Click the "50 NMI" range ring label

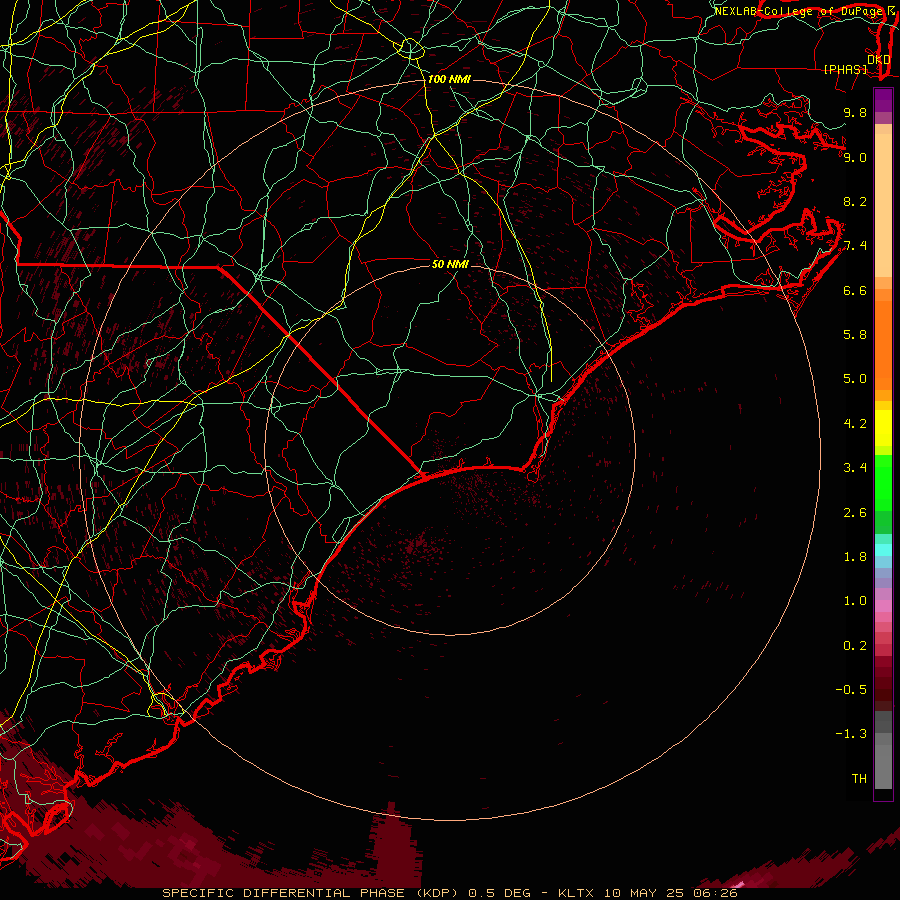[x=451, y=264]
